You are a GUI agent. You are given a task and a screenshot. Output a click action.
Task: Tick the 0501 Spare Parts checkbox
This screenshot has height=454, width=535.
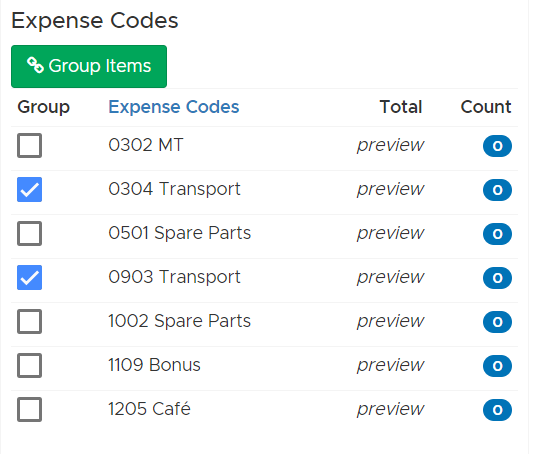(x=30, y=234)
